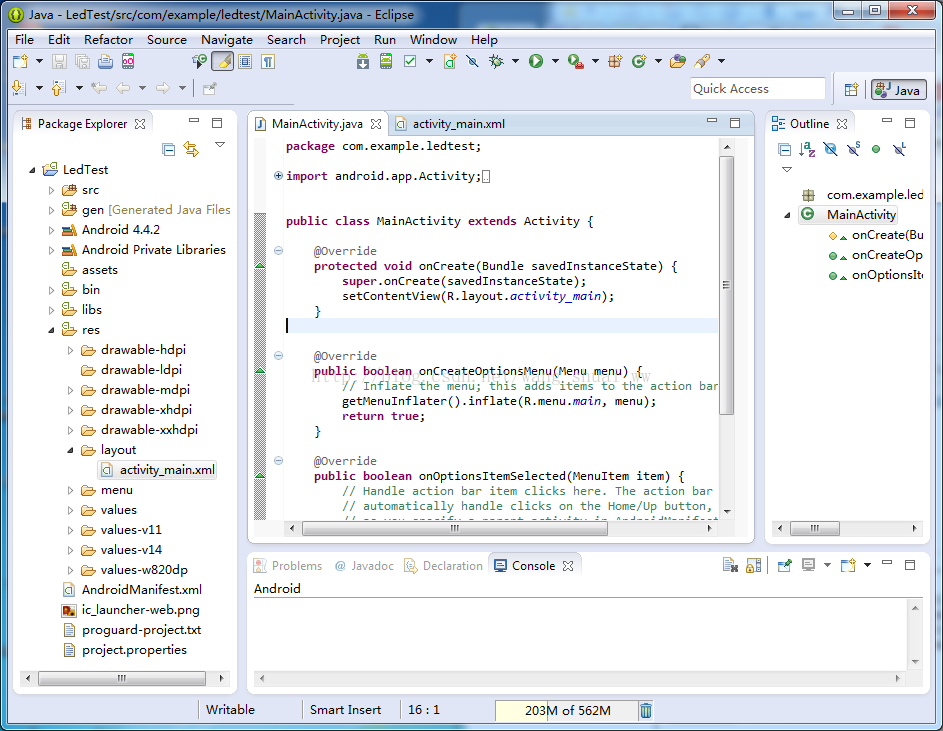Open the Navigate menu
The width and height of the screenshot is (943, 731).
pyautogui.click(x=227, y=40)
